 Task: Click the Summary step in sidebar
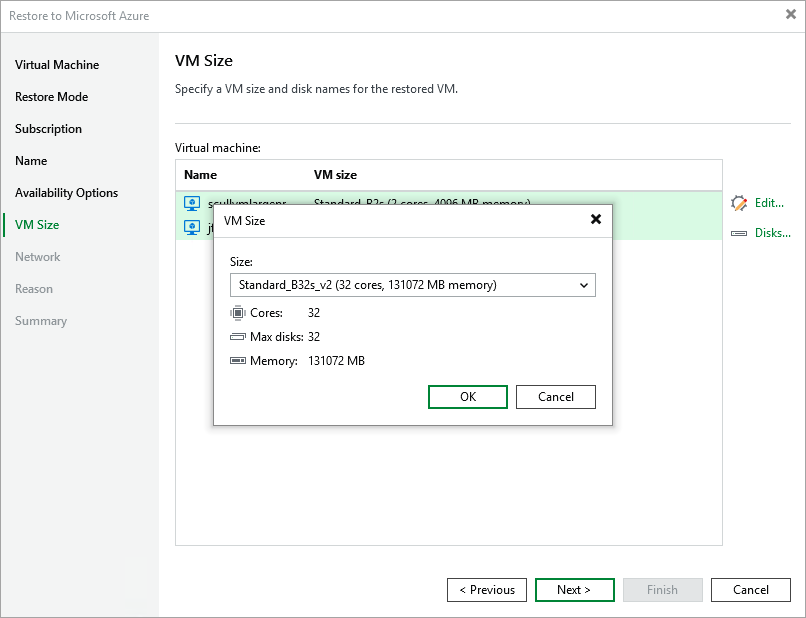(x=41, y=321)
